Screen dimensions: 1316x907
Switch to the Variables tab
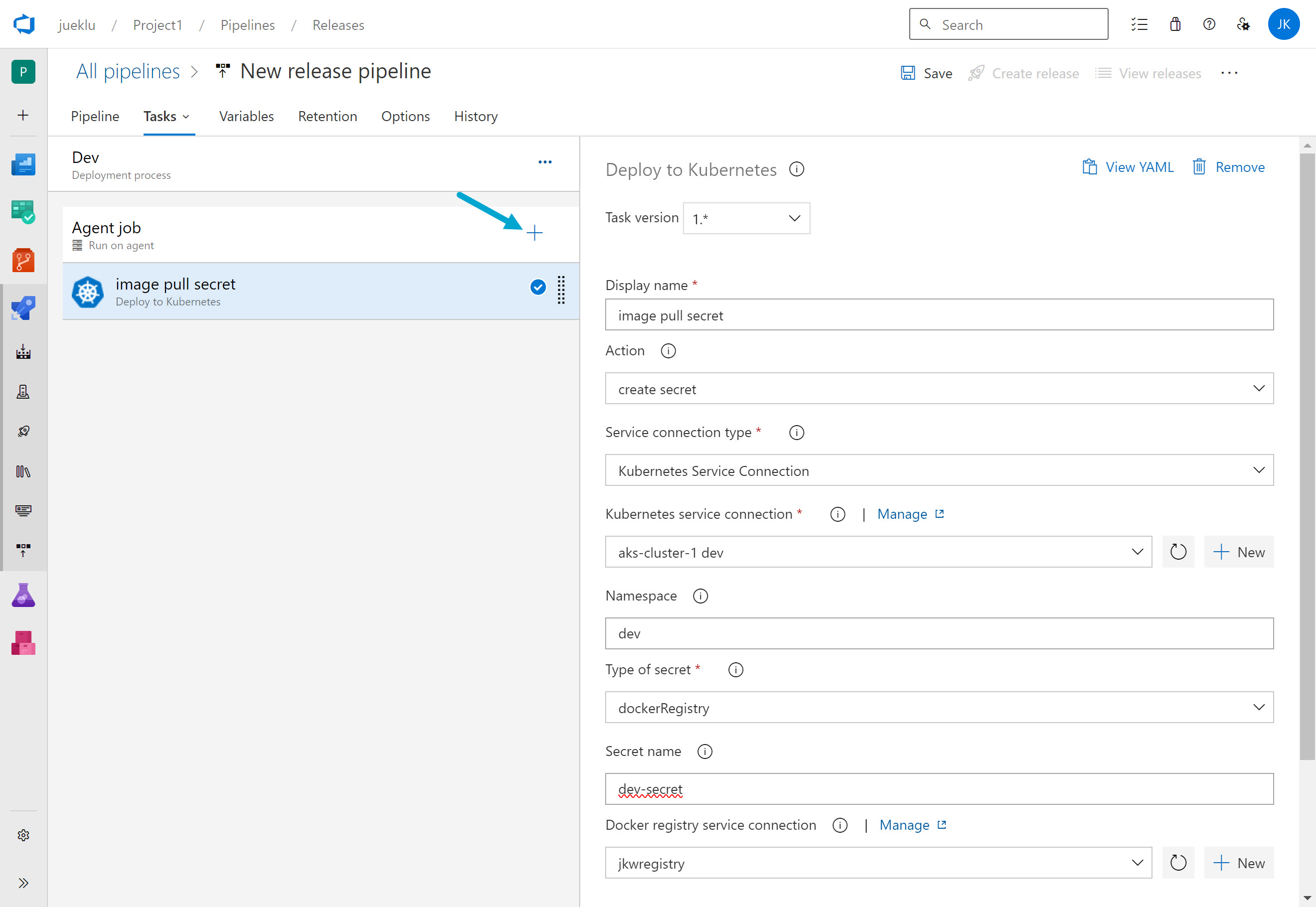pos(246,116)
